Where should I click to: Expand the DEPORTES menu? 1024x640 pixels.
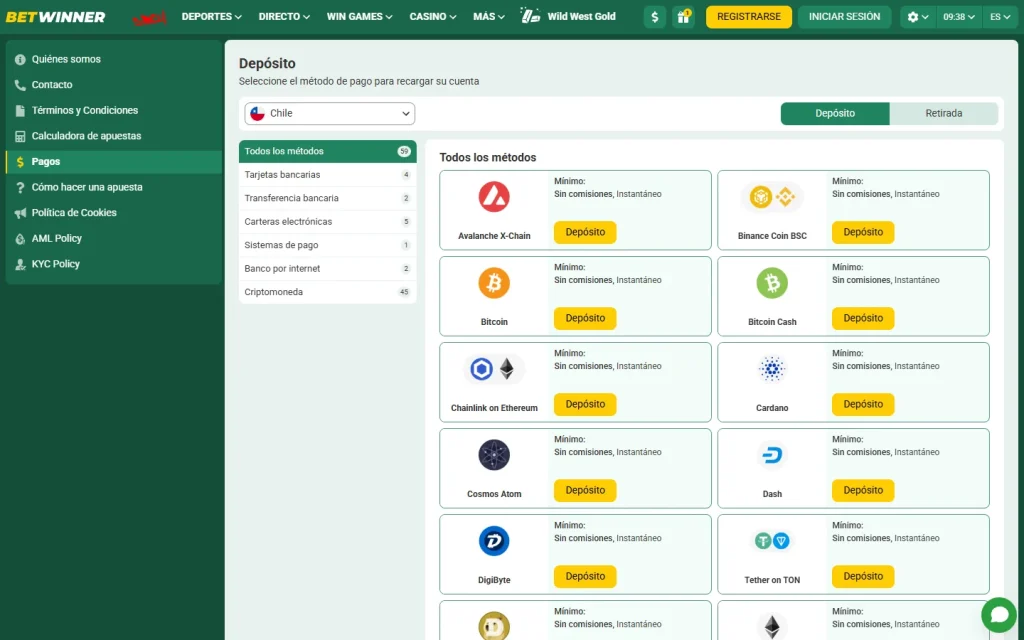tap(212, 16)
